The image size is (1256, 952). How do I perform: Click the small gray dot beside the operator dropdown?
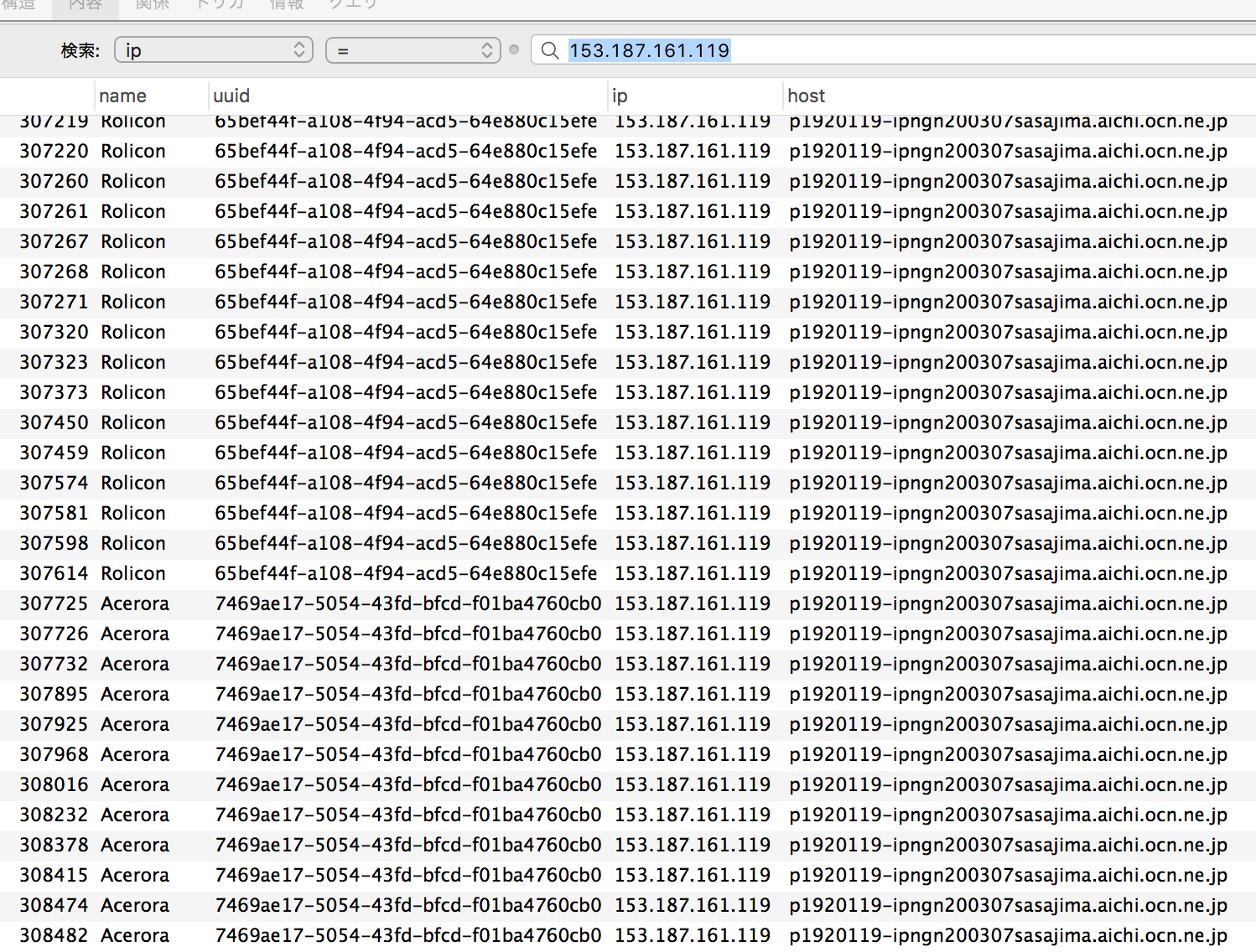[x=514, y=49]
